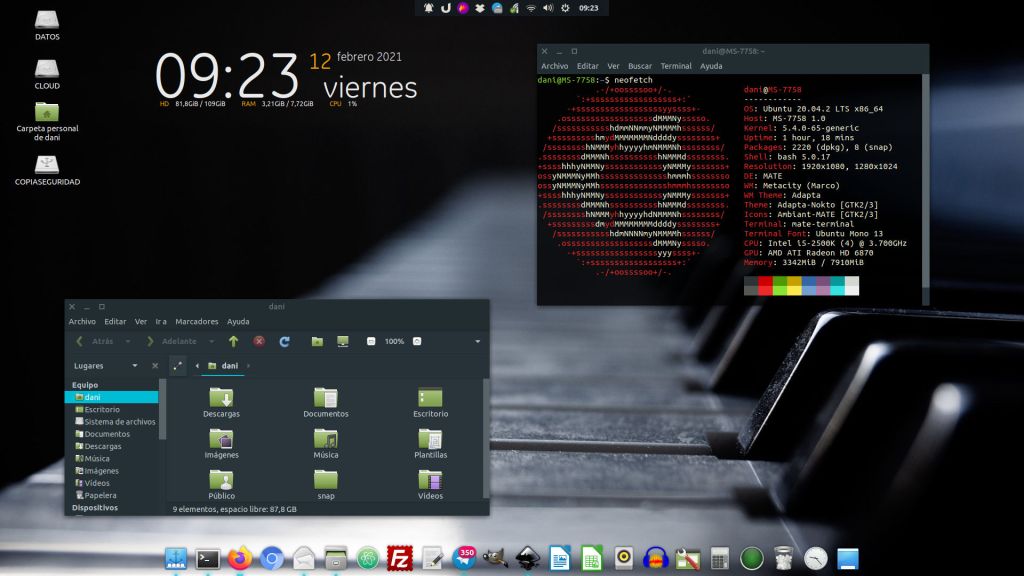The width and height of the screenshot is (1024, 576).
Task: Open the Dropbox tray icon
Action: (x=480, y=8)
